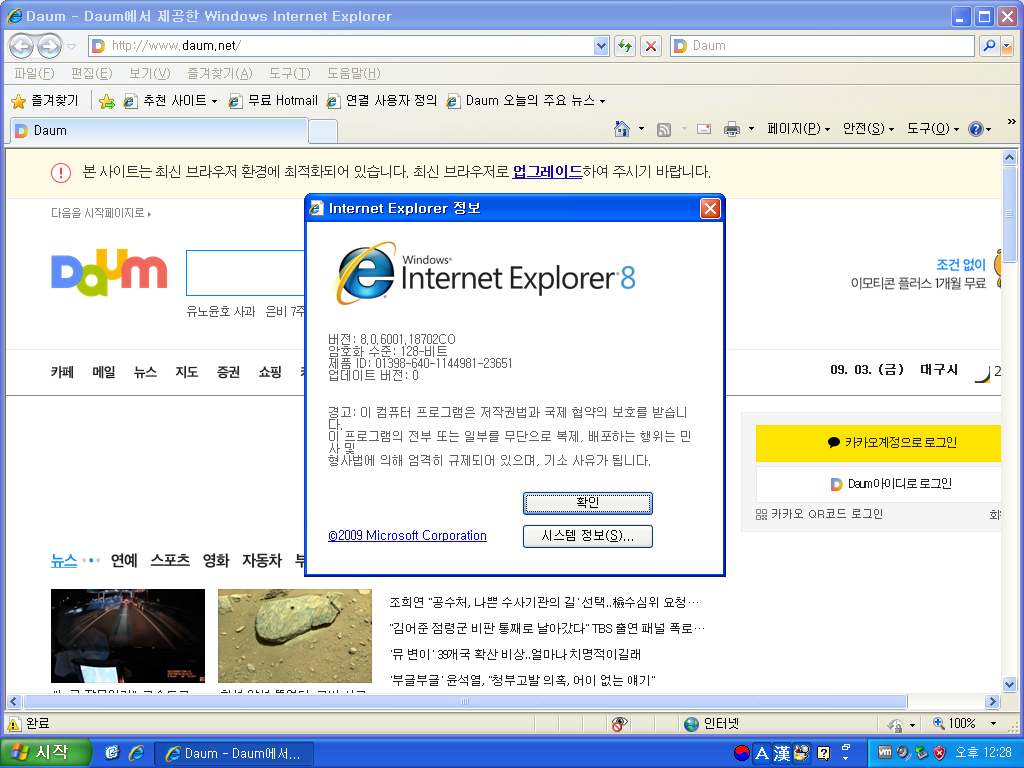This screenshot has width=1024, height=768.
Task: Click the 즐겨찾기 star favorites button
Action: tap(45, 101)
